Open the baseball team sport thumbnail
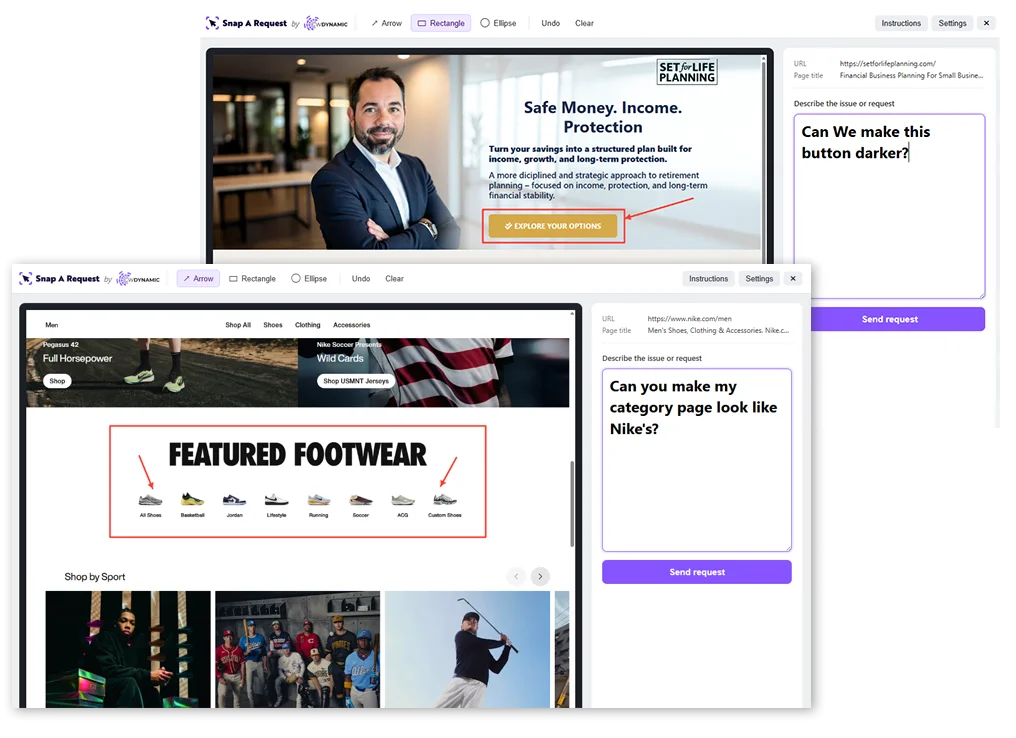Screen dimensions: 1016x738 [x=297, y=649]
